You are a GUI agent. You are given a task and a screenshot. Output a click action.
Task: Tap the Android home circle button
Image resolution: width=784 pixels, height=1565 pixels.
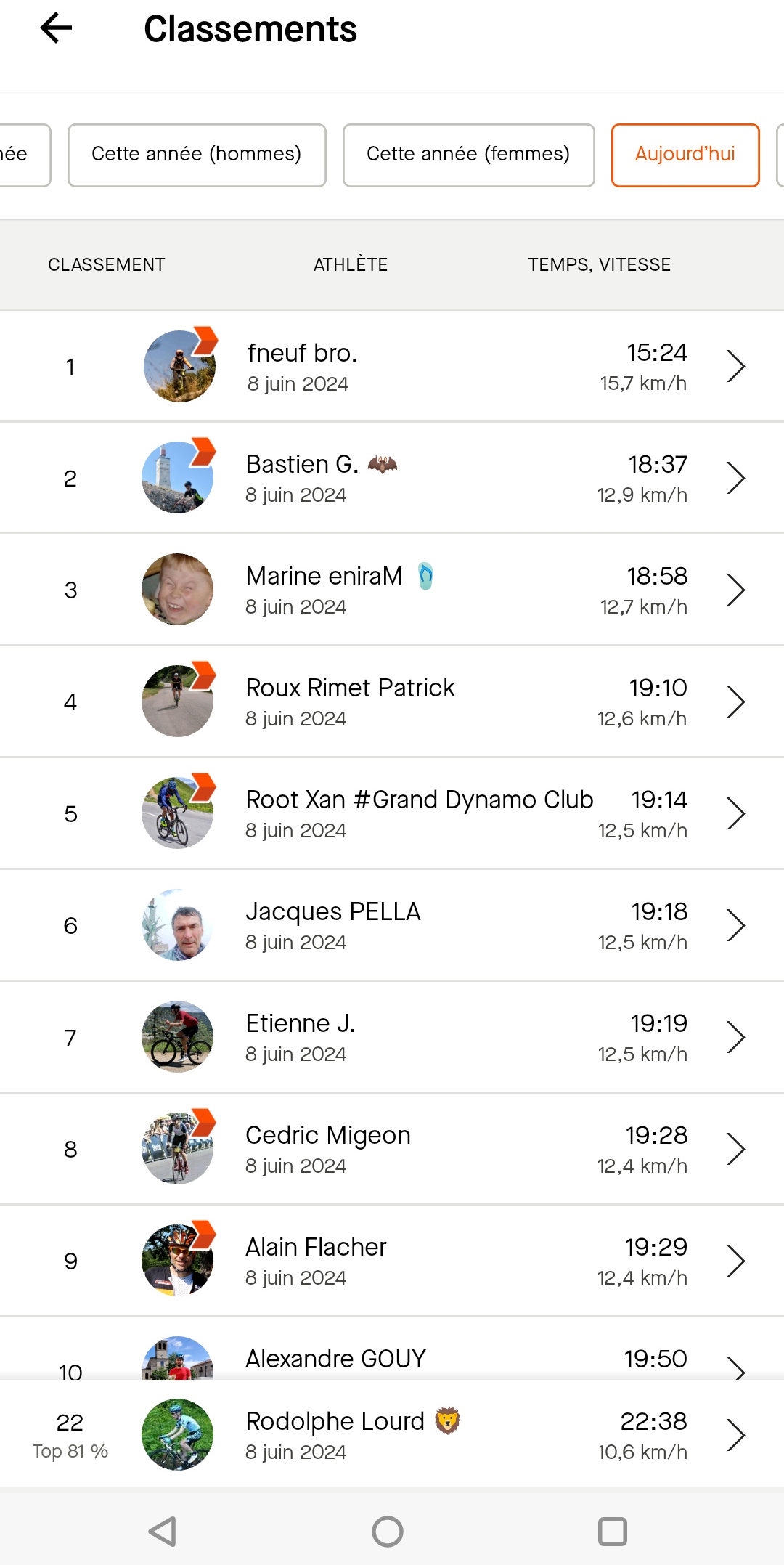[x=388, y=1532]
